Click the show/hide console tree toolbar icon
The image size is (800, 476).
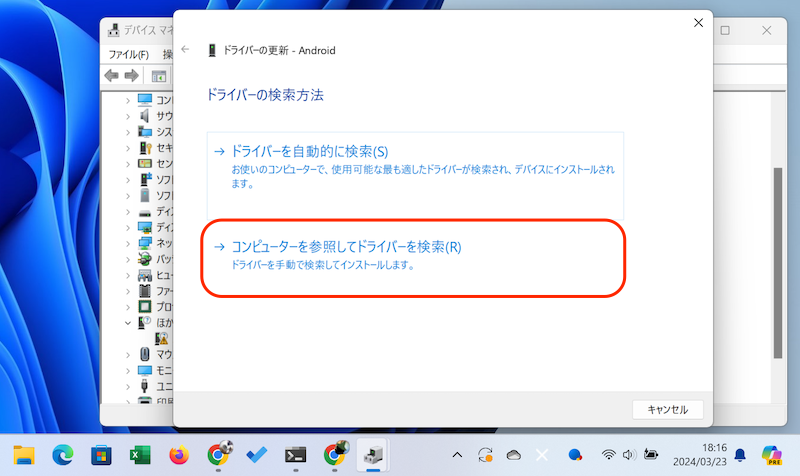158,76
